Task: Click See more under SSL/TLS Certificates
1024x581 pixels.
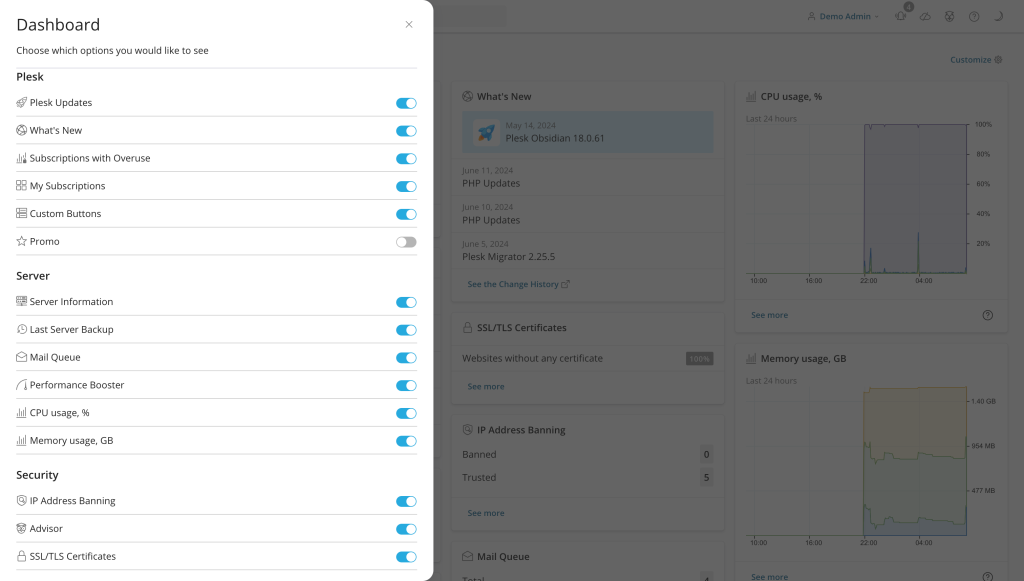Action: (x=486, y=386)
